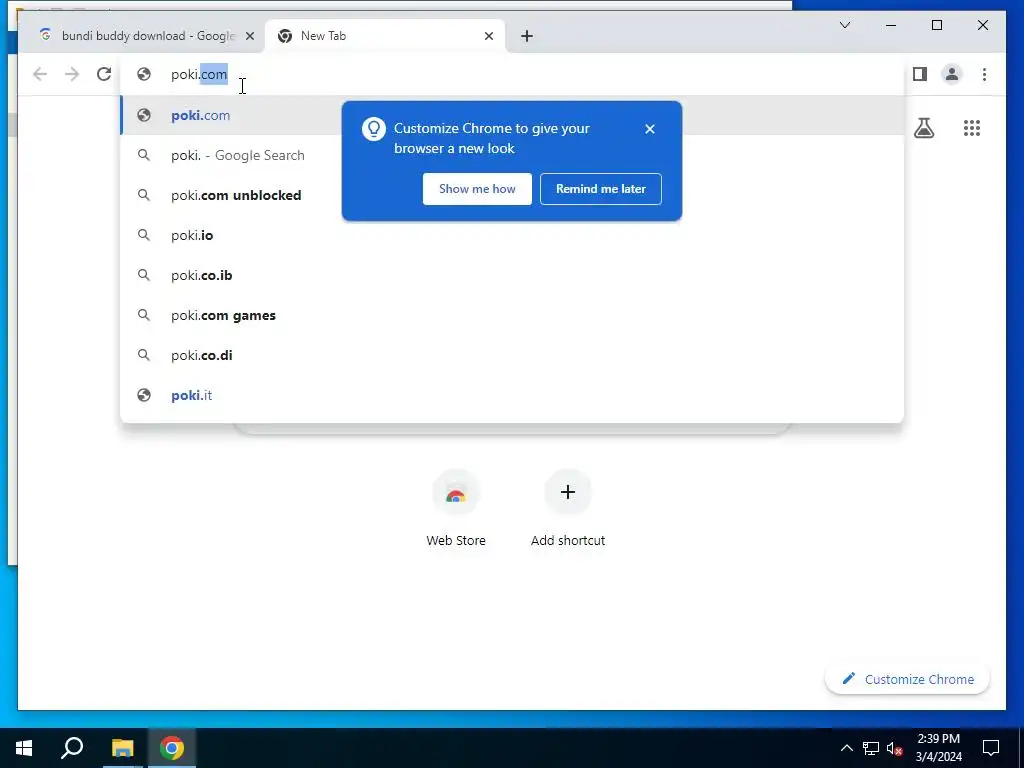Click Remind me later button
Viewport: 1024px width, 768px height.
[x=600, y=189]
